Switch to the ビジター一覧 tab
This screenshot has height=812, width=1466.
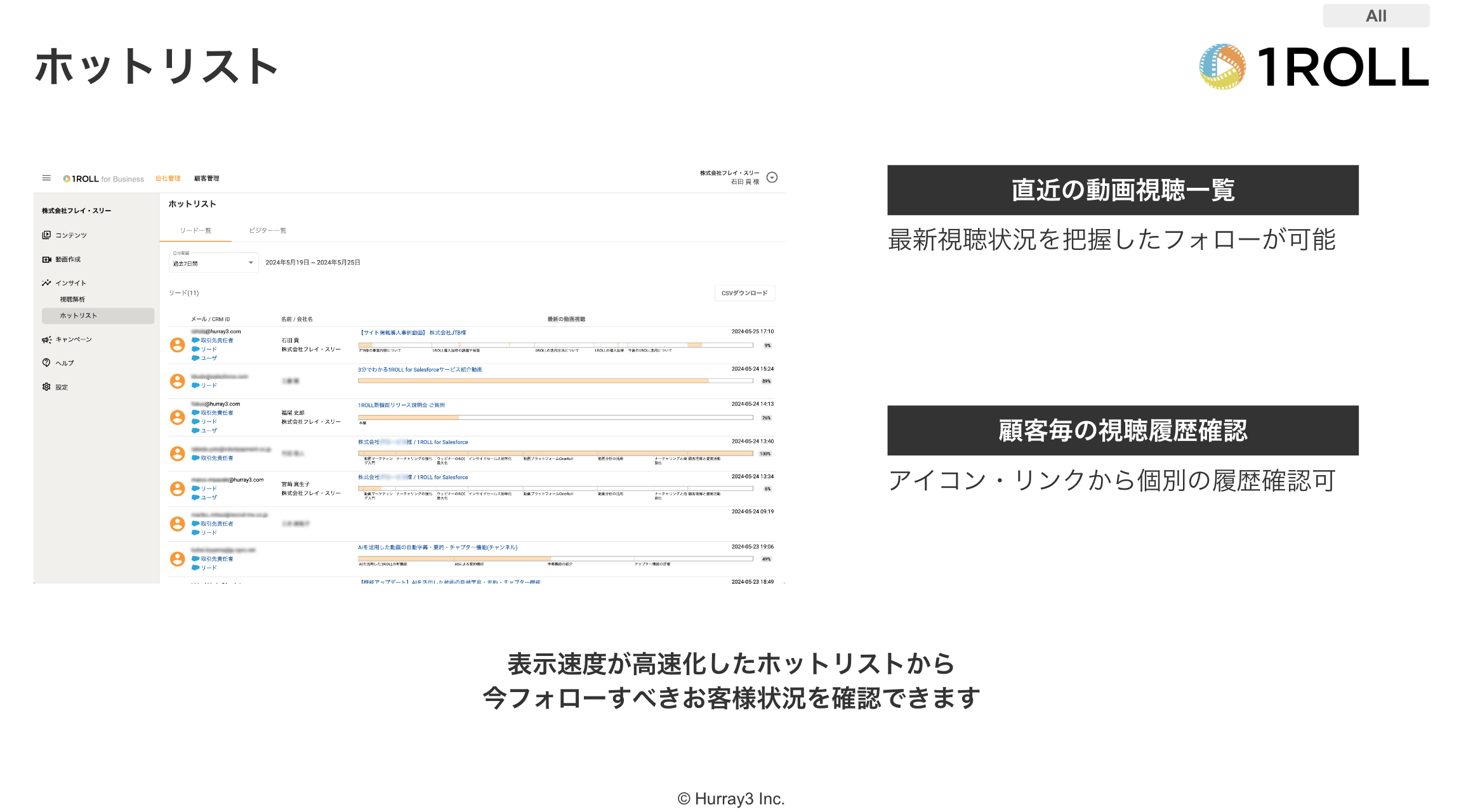tap(267, 230)
